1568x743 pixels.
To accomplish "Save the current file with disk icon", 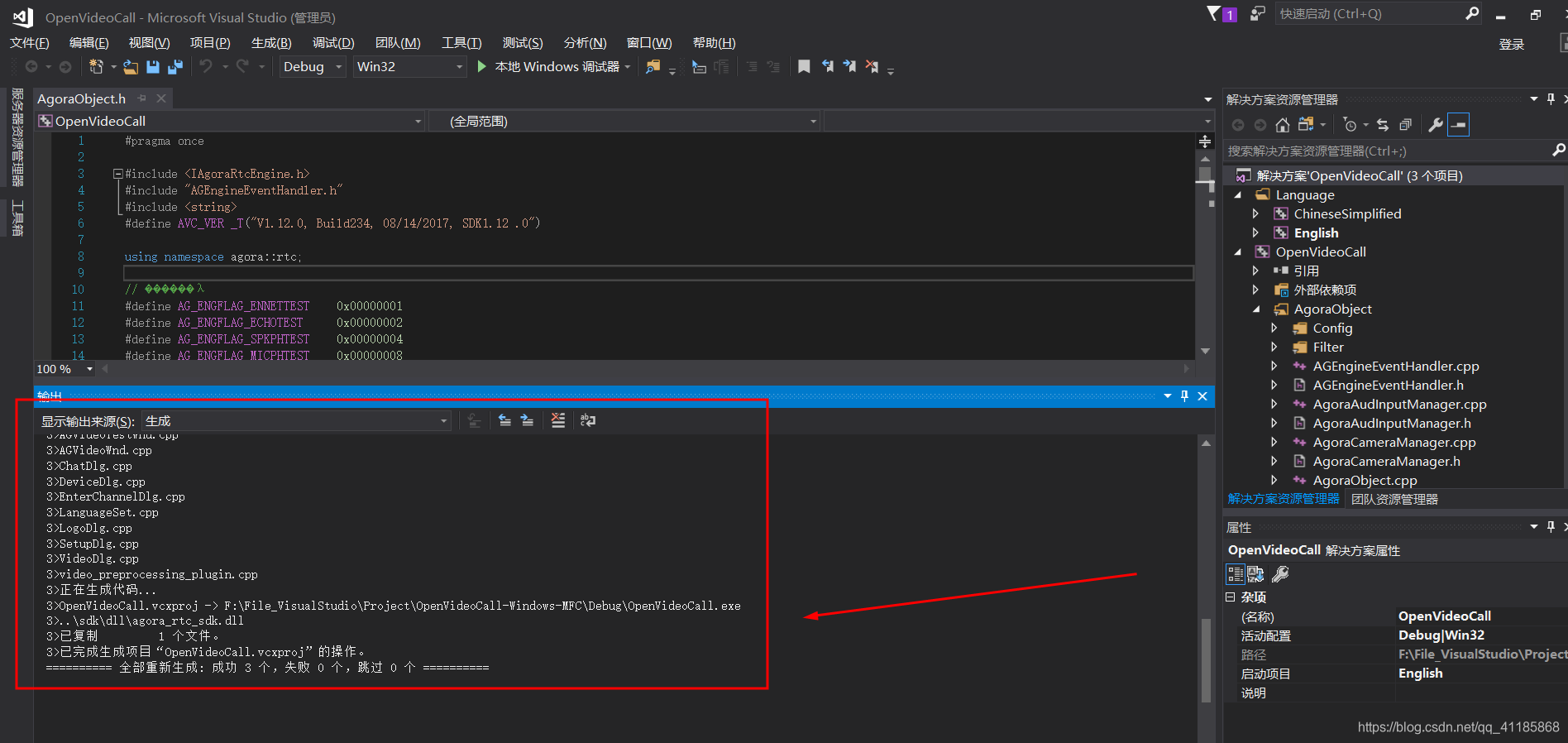I will (153, 66).
